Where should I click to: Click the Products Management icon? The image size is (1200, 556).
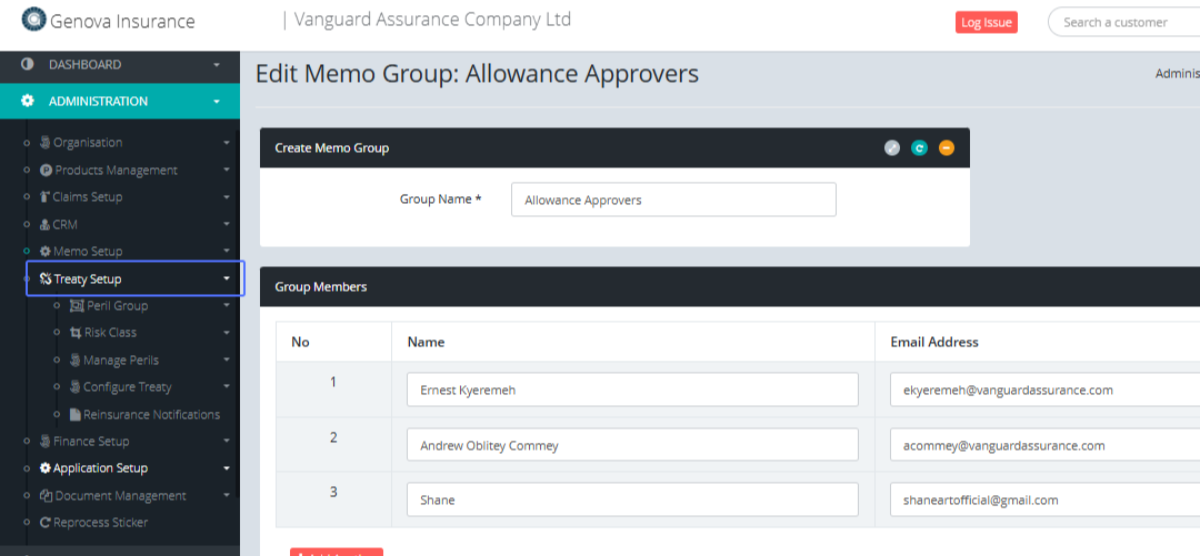pyautogui.click(x=46, y=171)
